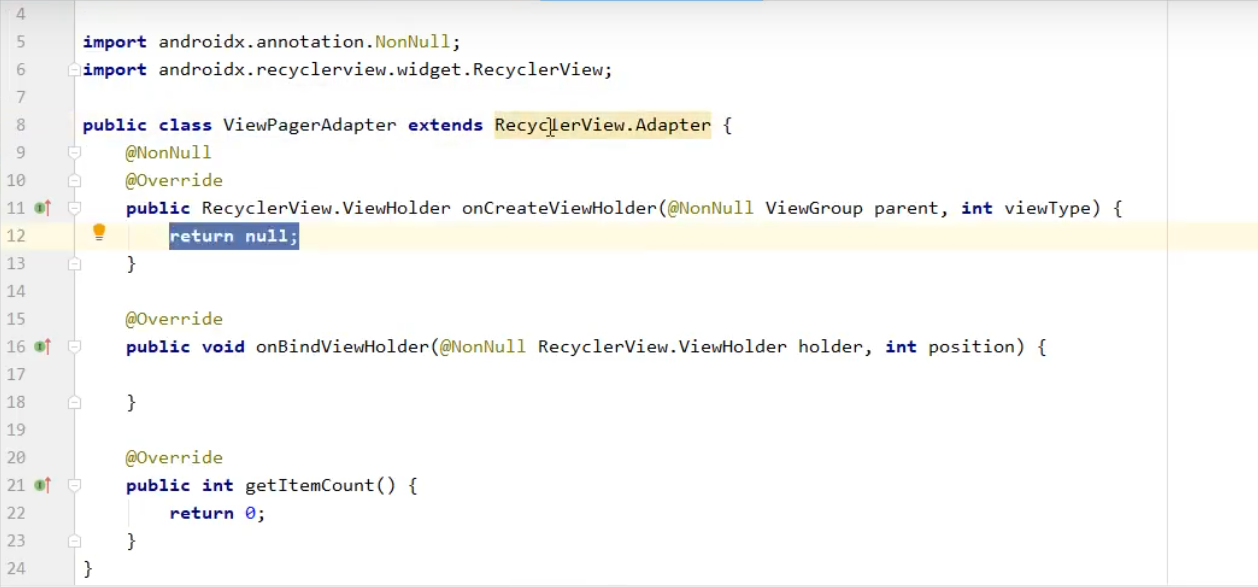Click the onCreateViewHolder method name

[x=559, y=208]
